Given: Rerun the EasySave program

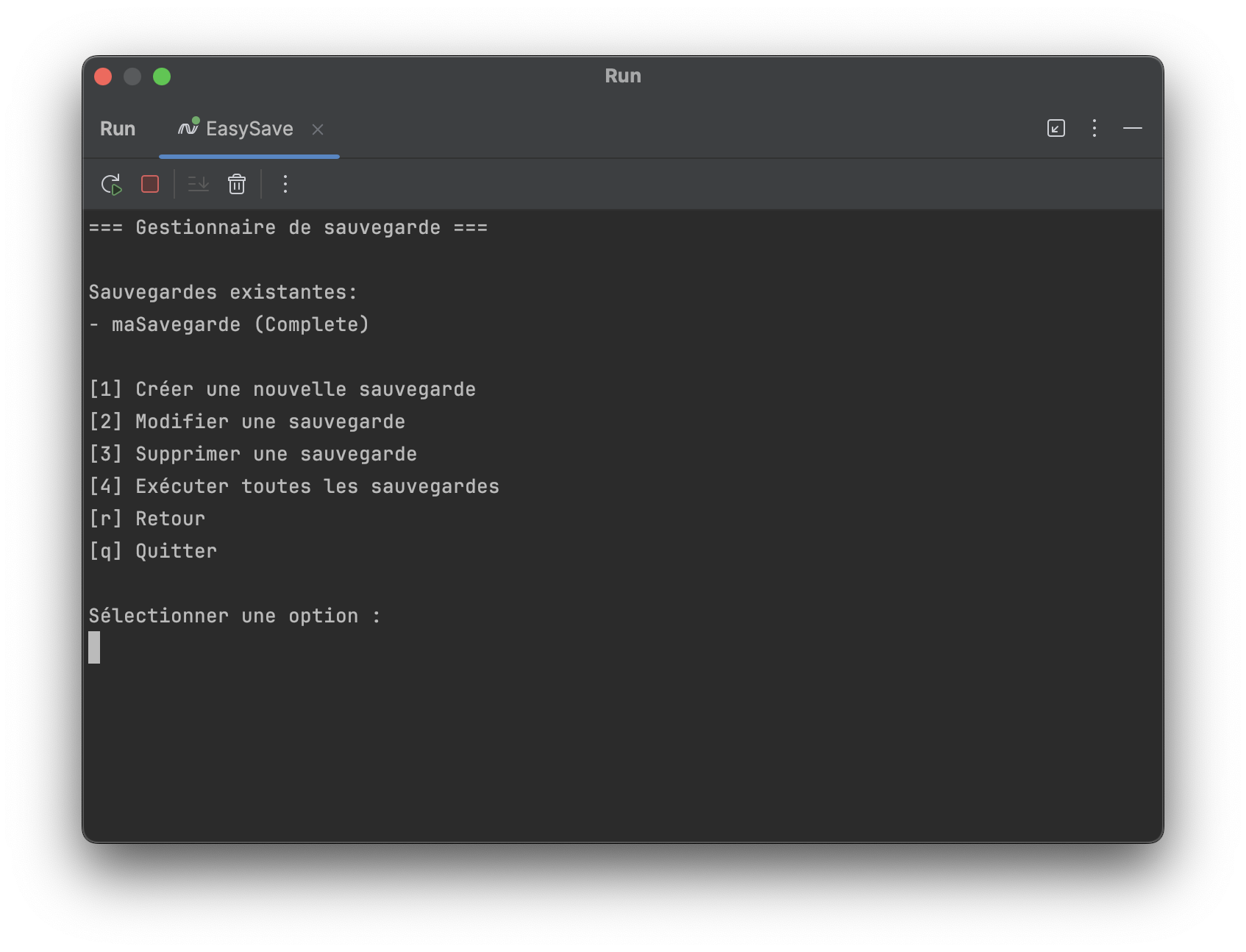Looking at the screenshot, I should pyautogui.click(x=110, y=185).
